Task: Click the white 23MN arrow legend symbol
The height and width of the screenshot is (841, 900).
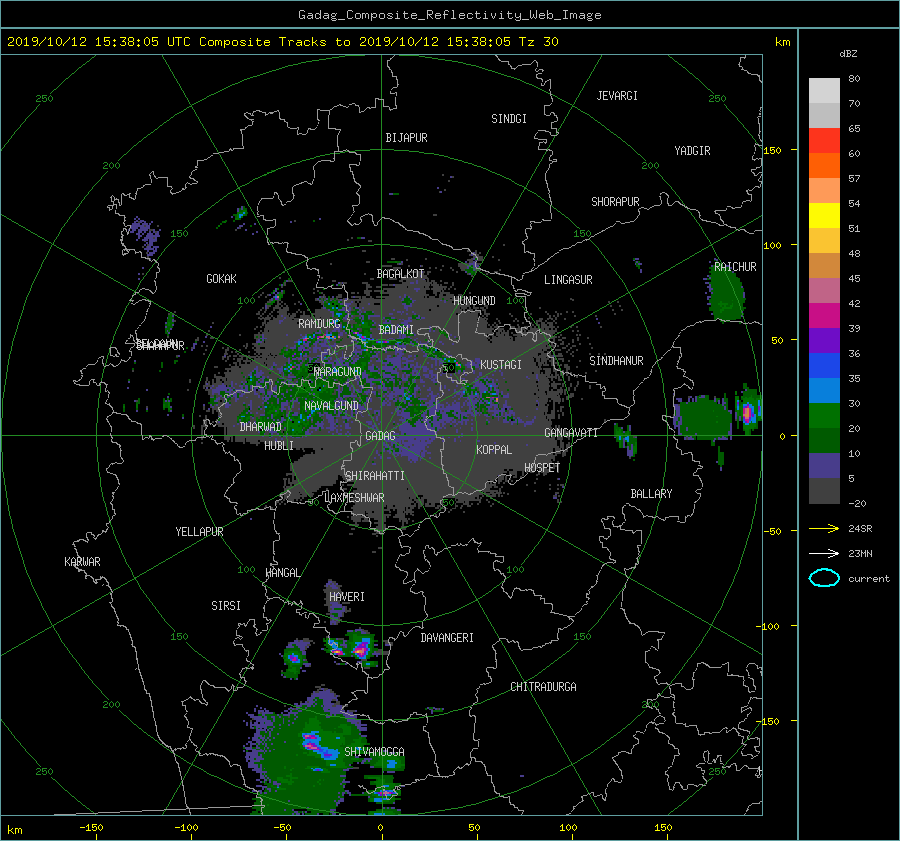Action: click(824, 553)
